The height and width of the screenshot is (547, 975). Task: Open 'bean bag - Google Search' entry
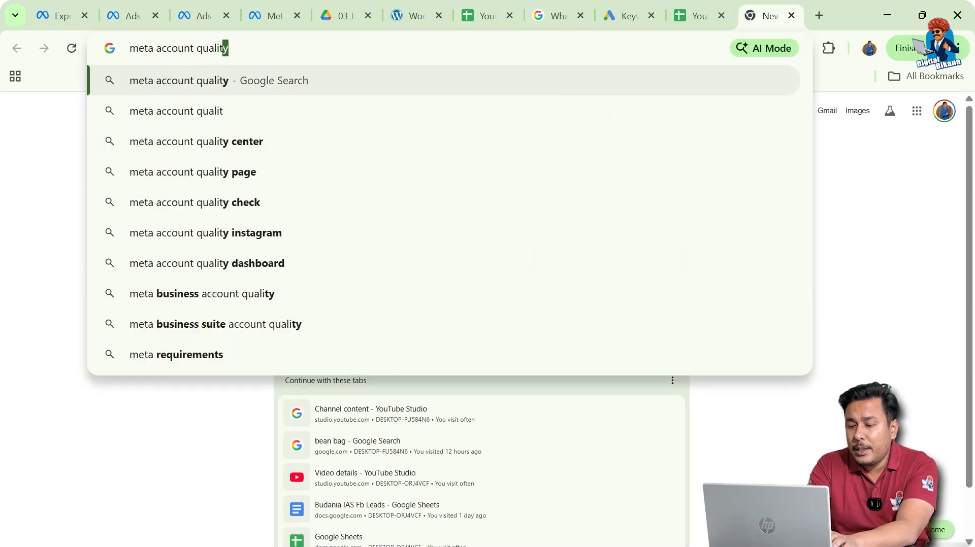(x=482, y=445)
